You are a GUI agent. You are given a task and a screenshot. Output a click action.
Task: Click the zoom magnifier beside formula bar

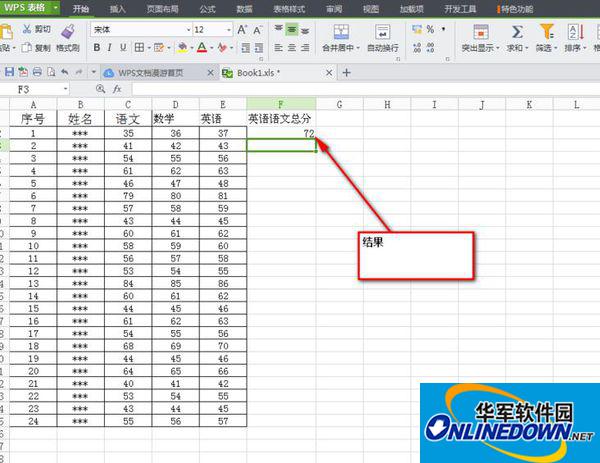[x=100, y=89]
